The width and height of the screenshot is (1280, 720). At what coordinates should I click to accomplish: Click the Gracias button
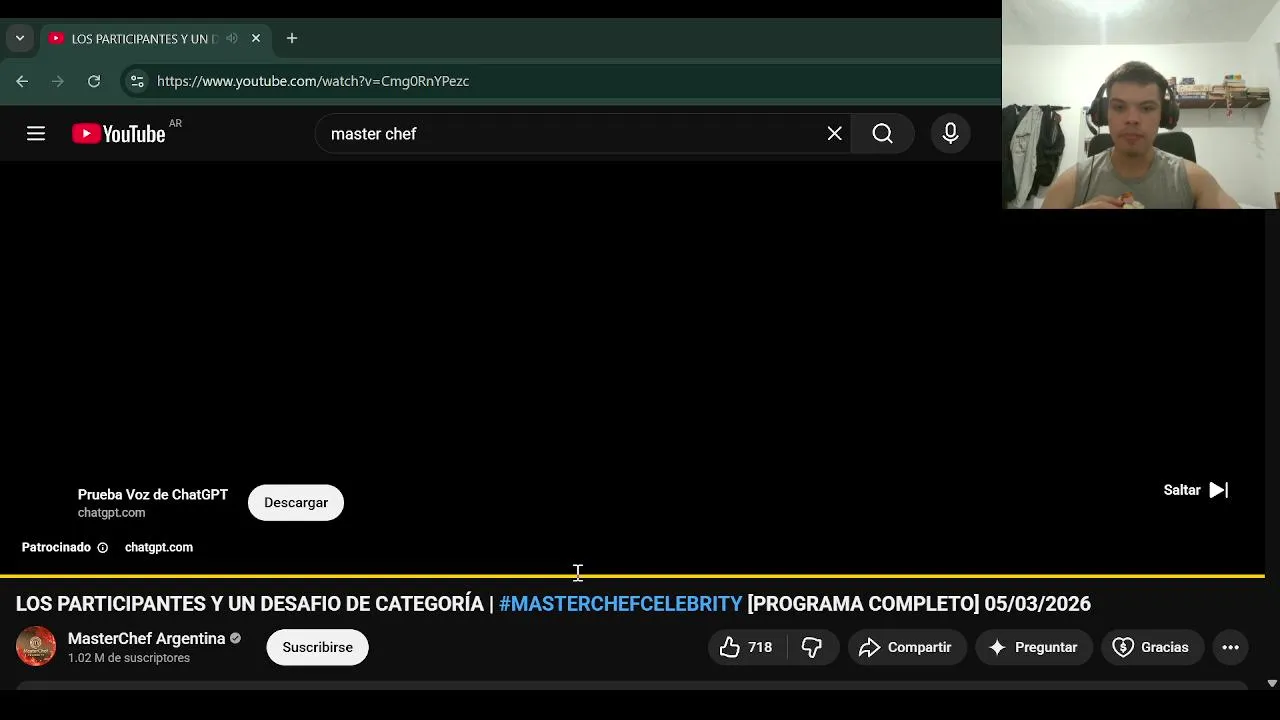coord(1151,647)
